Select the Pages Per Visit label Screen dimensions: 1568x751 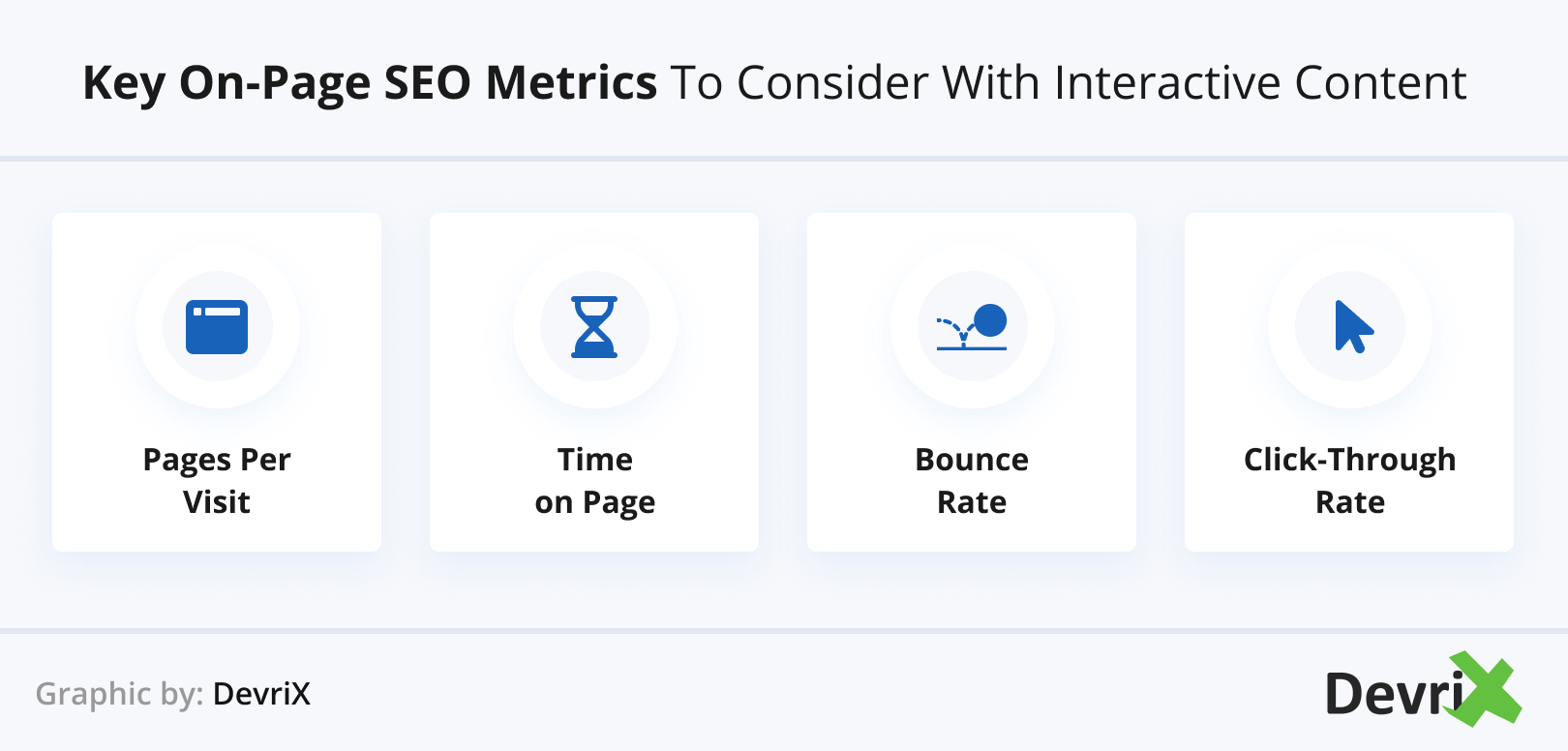click(217, 480)
